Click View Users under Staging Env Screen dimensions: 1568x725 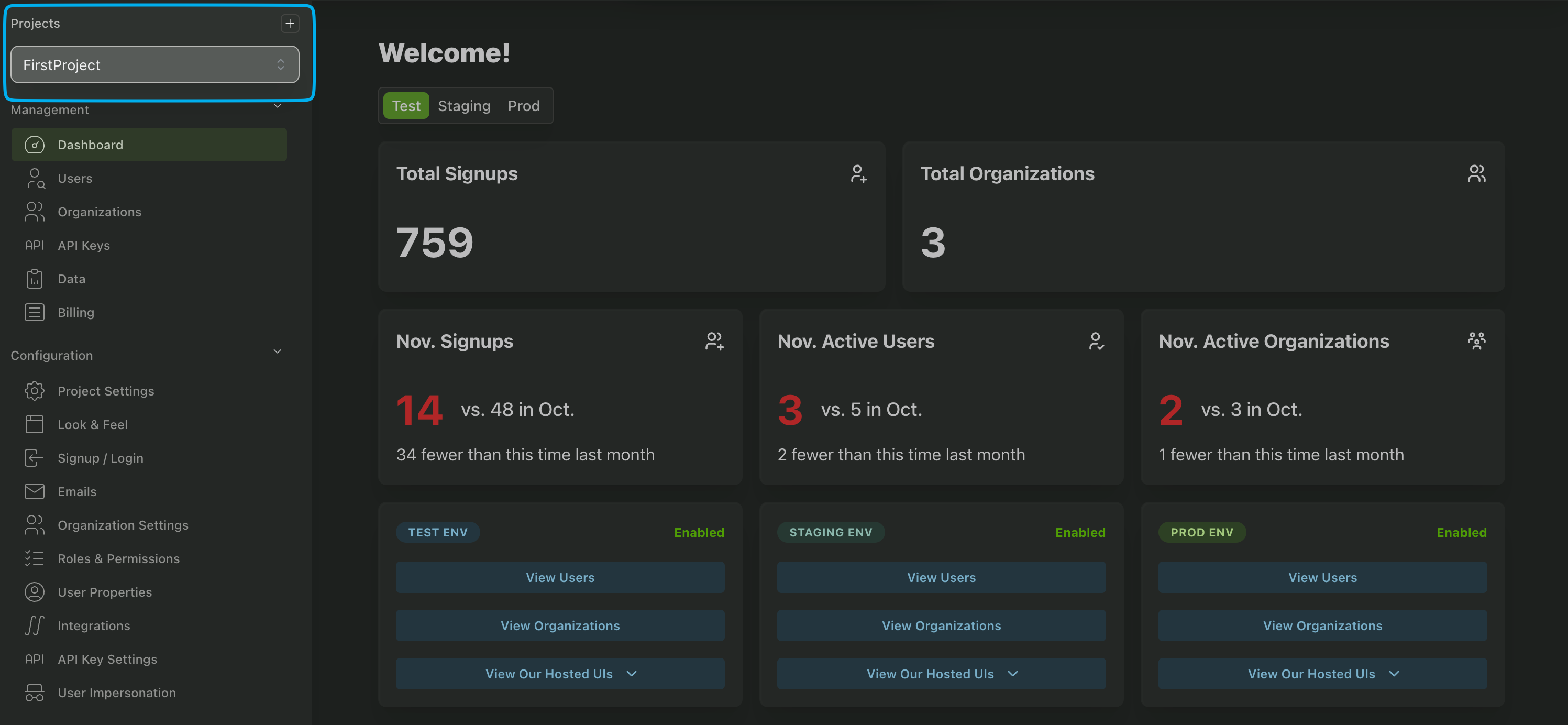tap(941, 578)
